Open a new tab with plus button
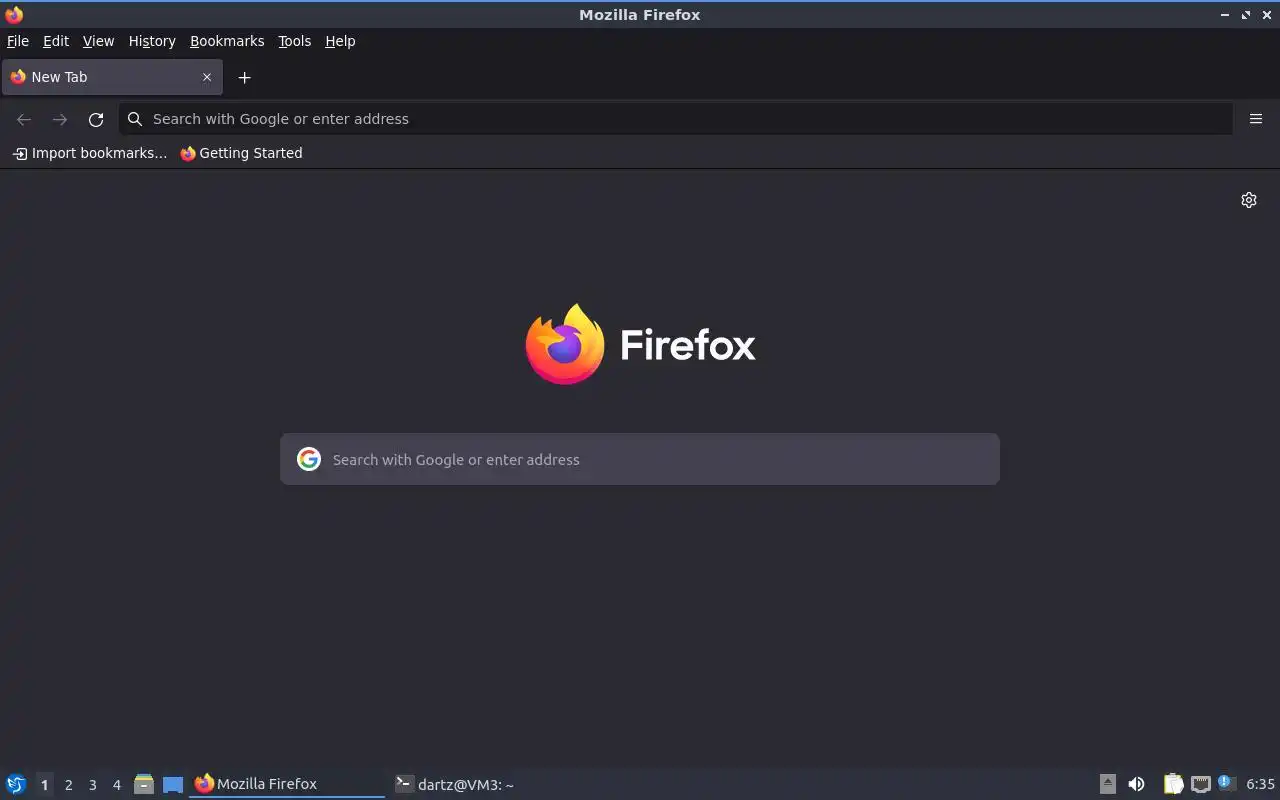This screenshot has width=1280, height=800. point(244,77)
